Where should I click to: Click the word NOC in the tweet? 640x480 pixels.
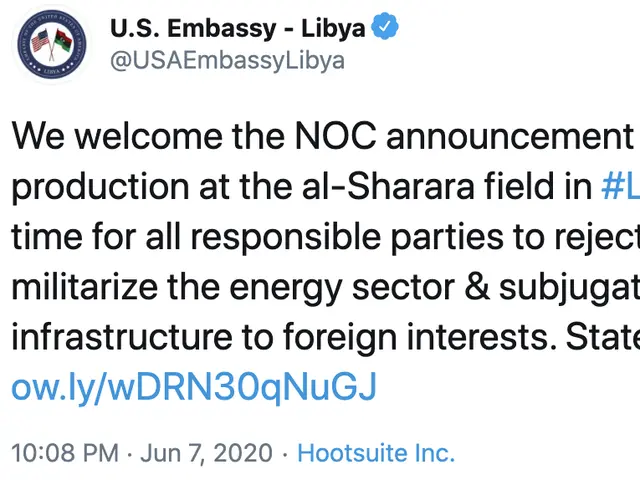335,136
